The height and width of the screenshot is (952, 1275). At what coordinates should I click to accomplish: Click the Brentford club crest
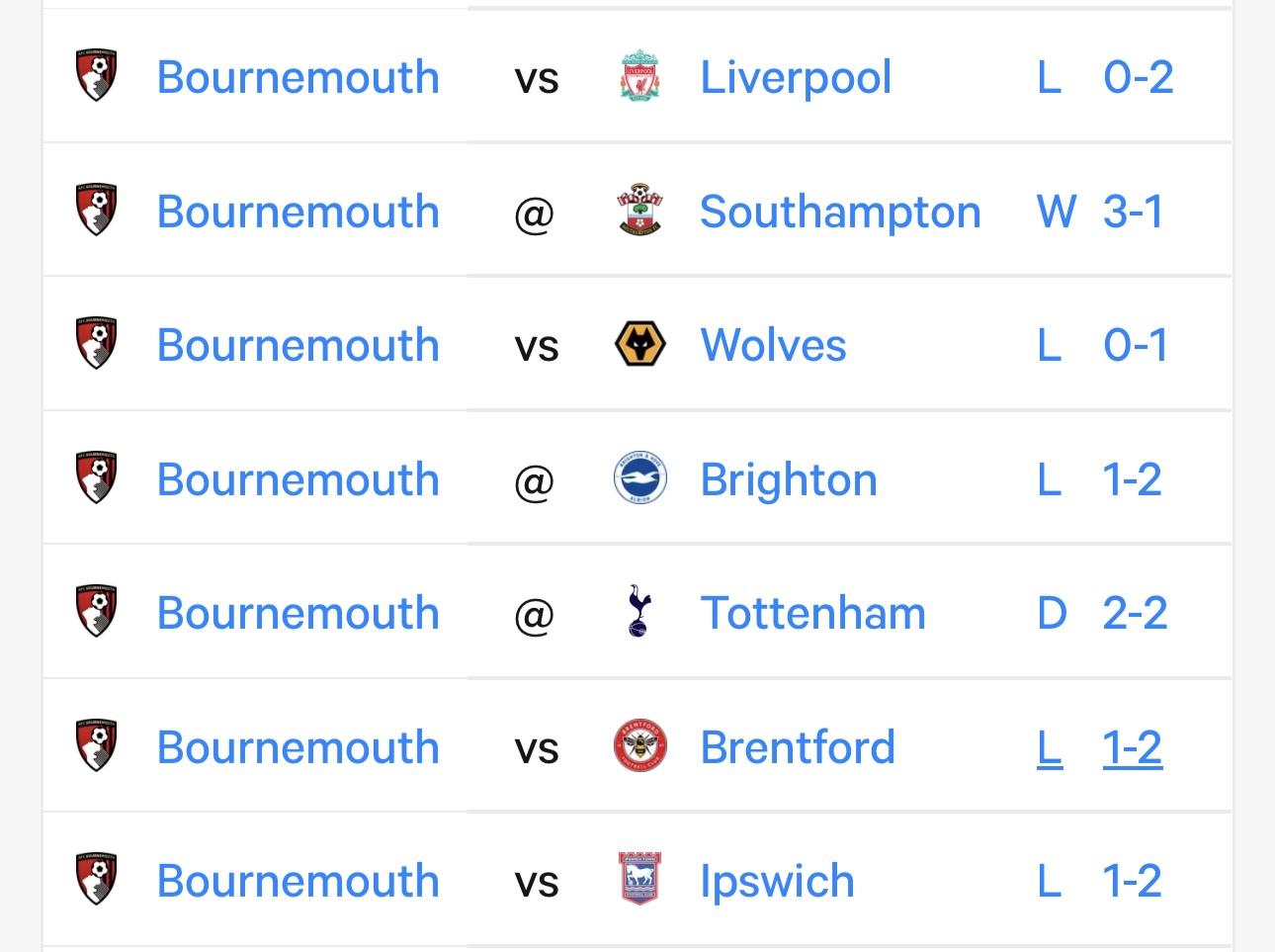tap(639, 746)
